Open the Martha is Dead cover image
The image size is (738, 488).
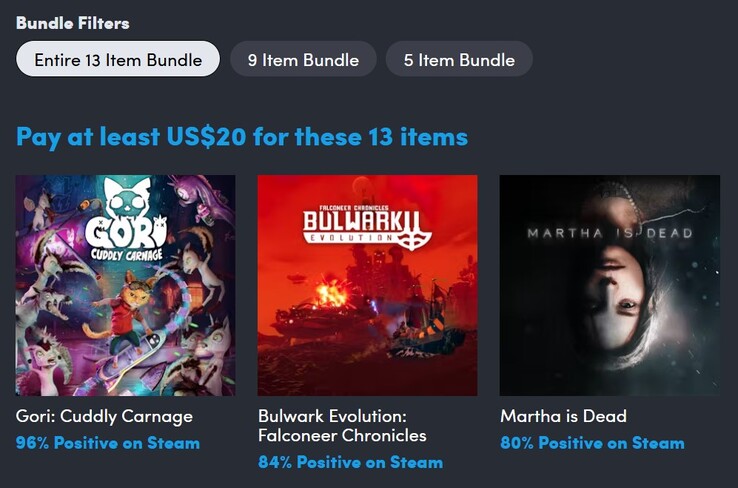[x=610, y=285]
